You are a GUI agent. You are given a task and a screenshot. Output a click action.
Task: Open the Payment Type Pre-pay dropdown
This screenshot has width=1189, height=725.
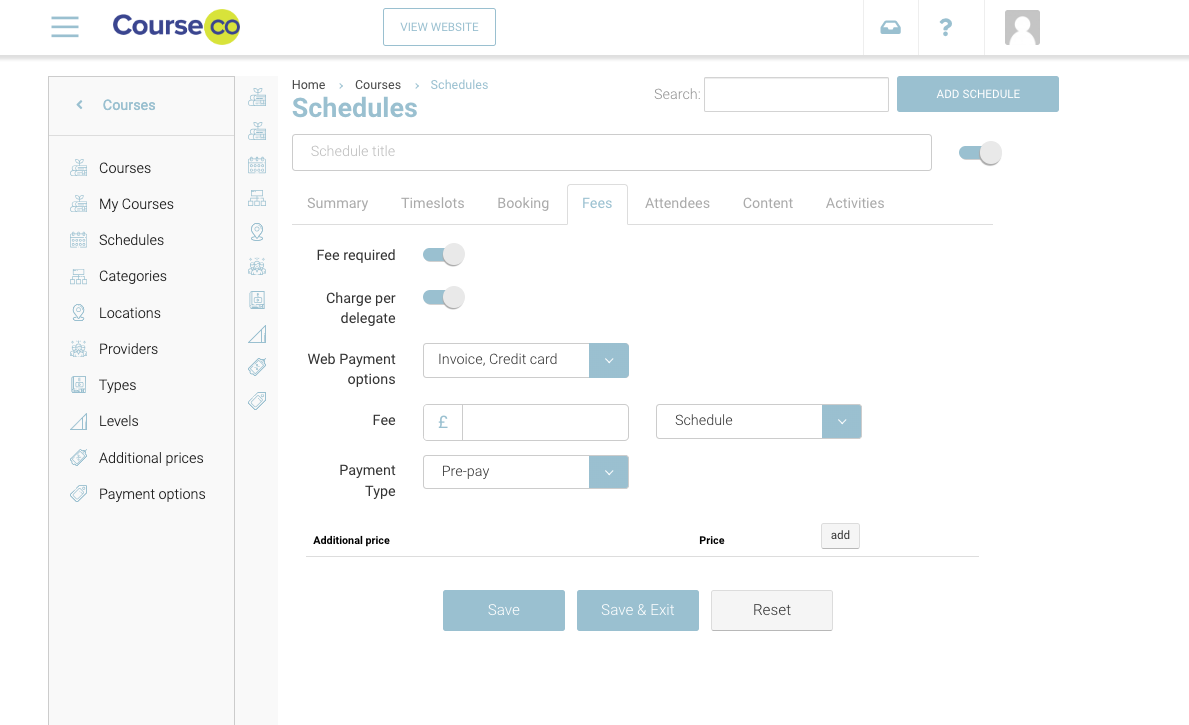(x=608, y=472)
